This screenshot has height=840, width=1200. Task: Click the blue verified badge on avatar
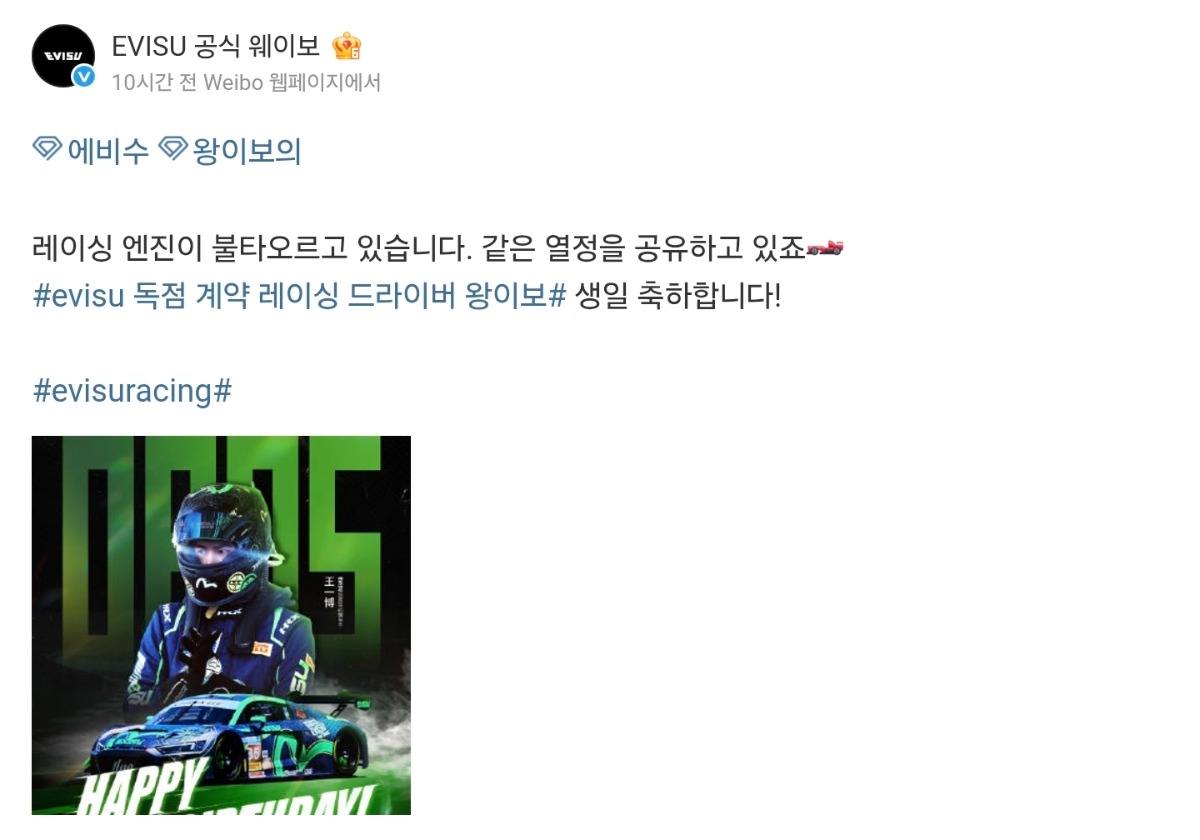[84, 76]
